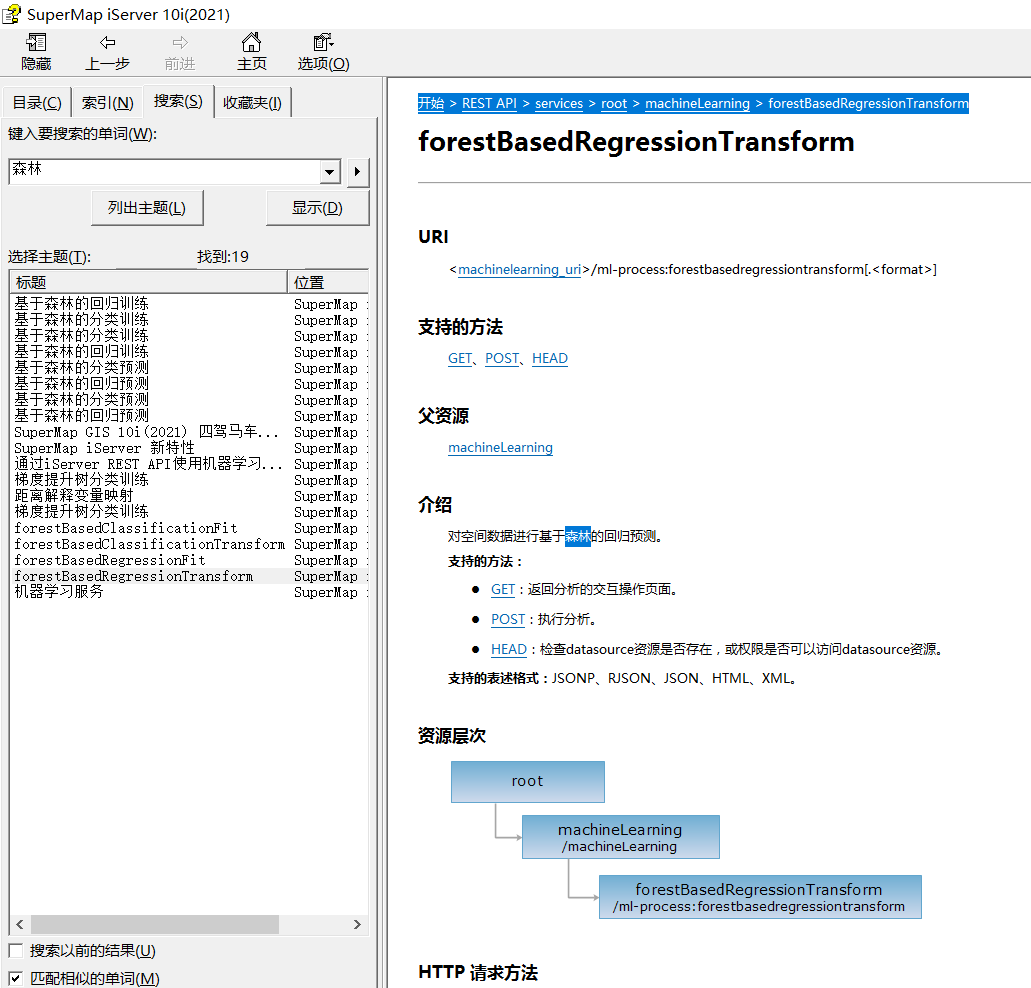Select the SuperMap iServer 新特性 result
Screen dimensions: 1031x988
104,448
